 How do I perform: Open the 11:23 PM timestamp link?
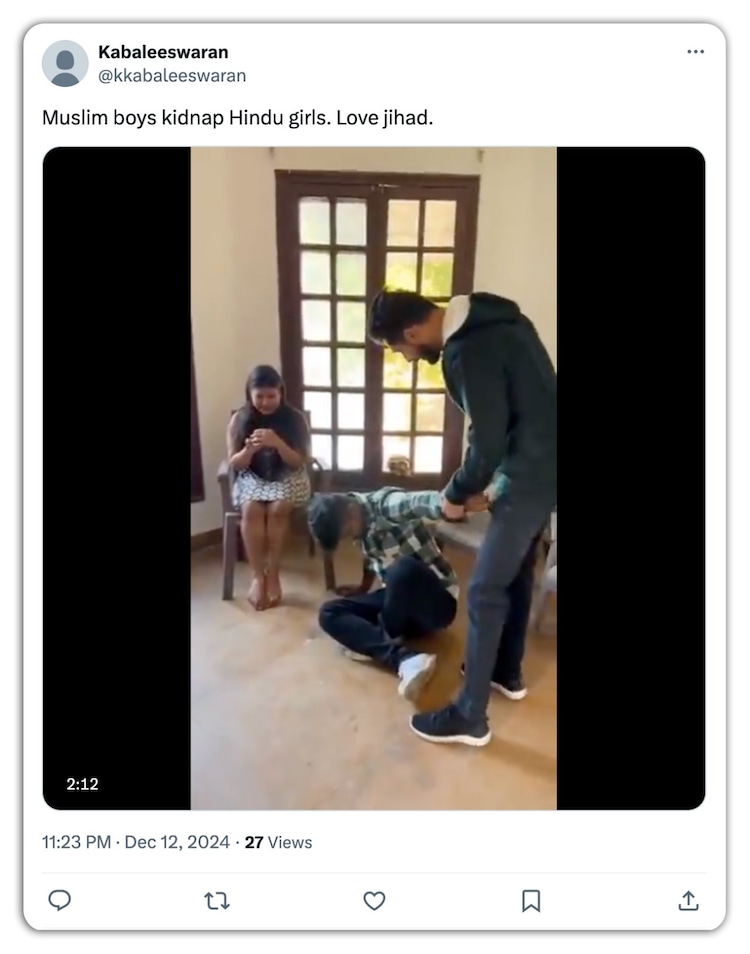[x=77, y=842]
